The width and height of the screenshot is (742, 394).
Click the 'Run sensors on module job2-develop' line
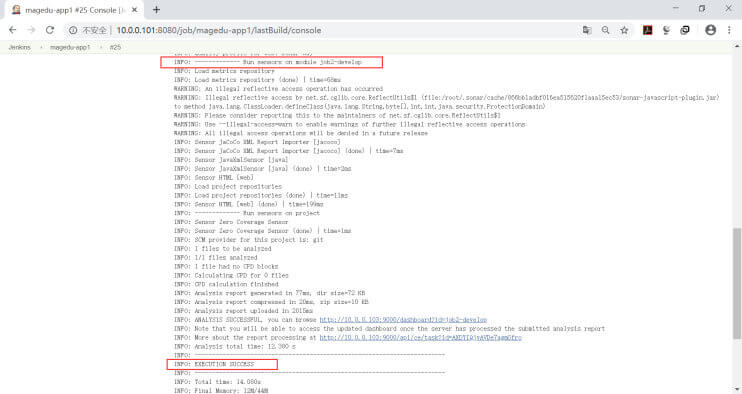click(268, 62)
